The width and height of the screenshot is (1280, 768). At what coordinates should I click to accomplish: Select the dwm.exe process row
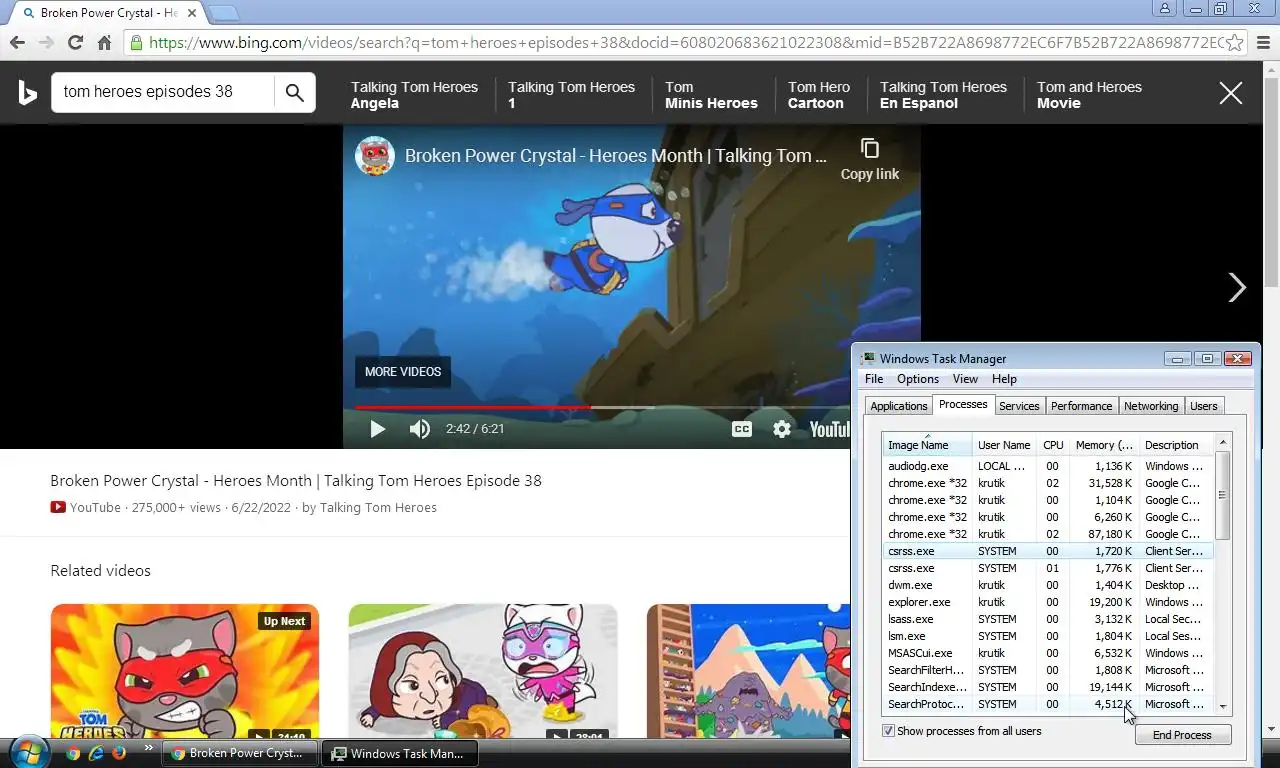coord(1049,585)
